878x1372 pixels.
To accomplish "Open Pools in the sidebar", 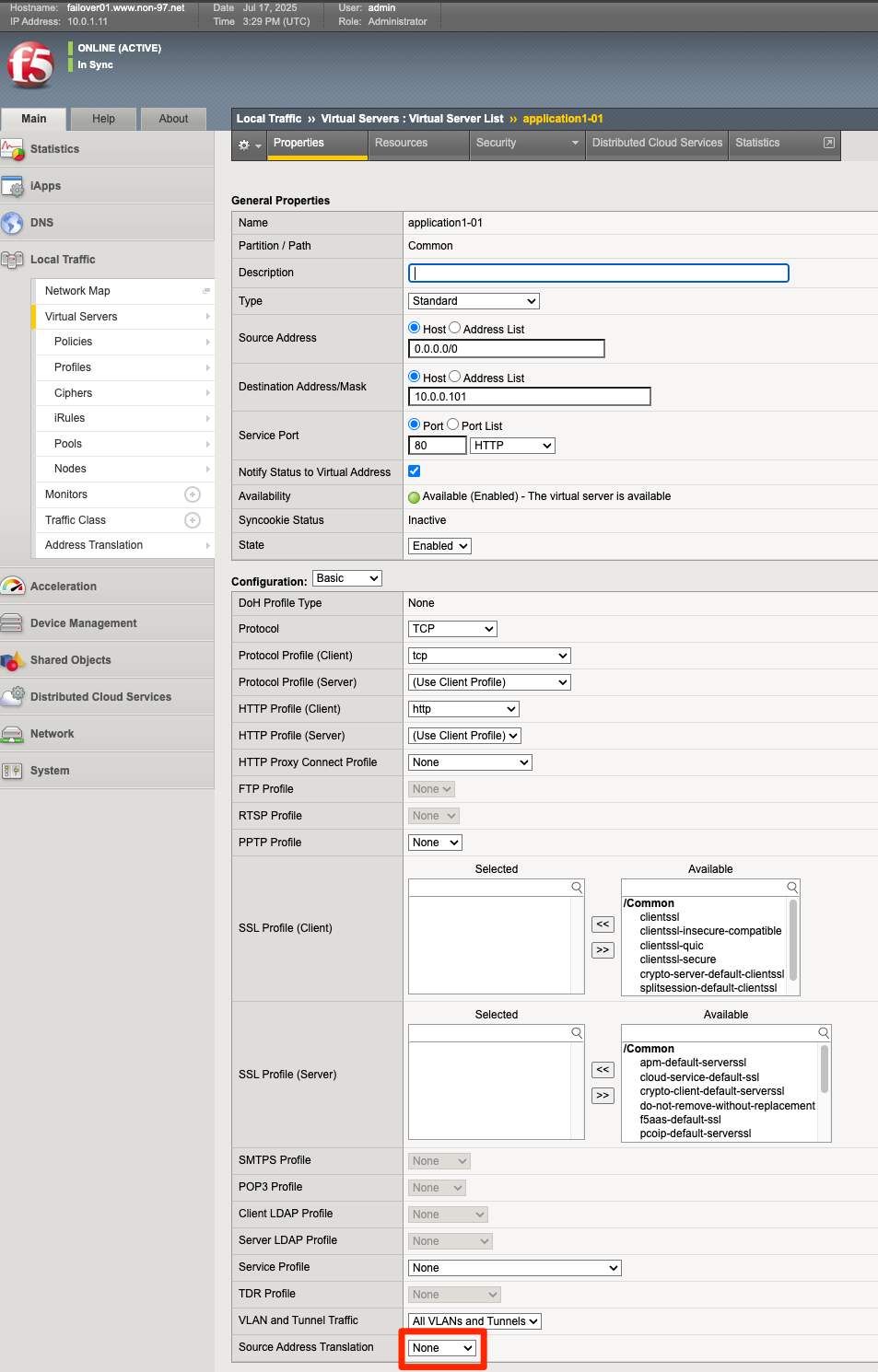I will 123,444.
